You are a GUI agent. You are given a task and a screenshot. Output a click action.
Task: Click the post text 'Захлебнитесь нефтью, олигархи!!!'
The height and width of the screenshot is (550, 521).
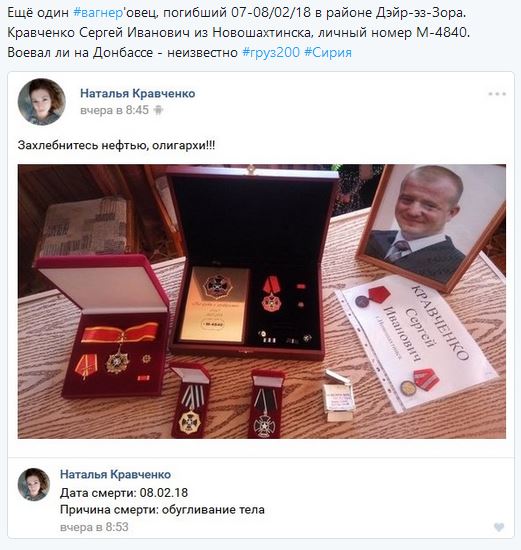pyautogui.click(x=116, y=145)
